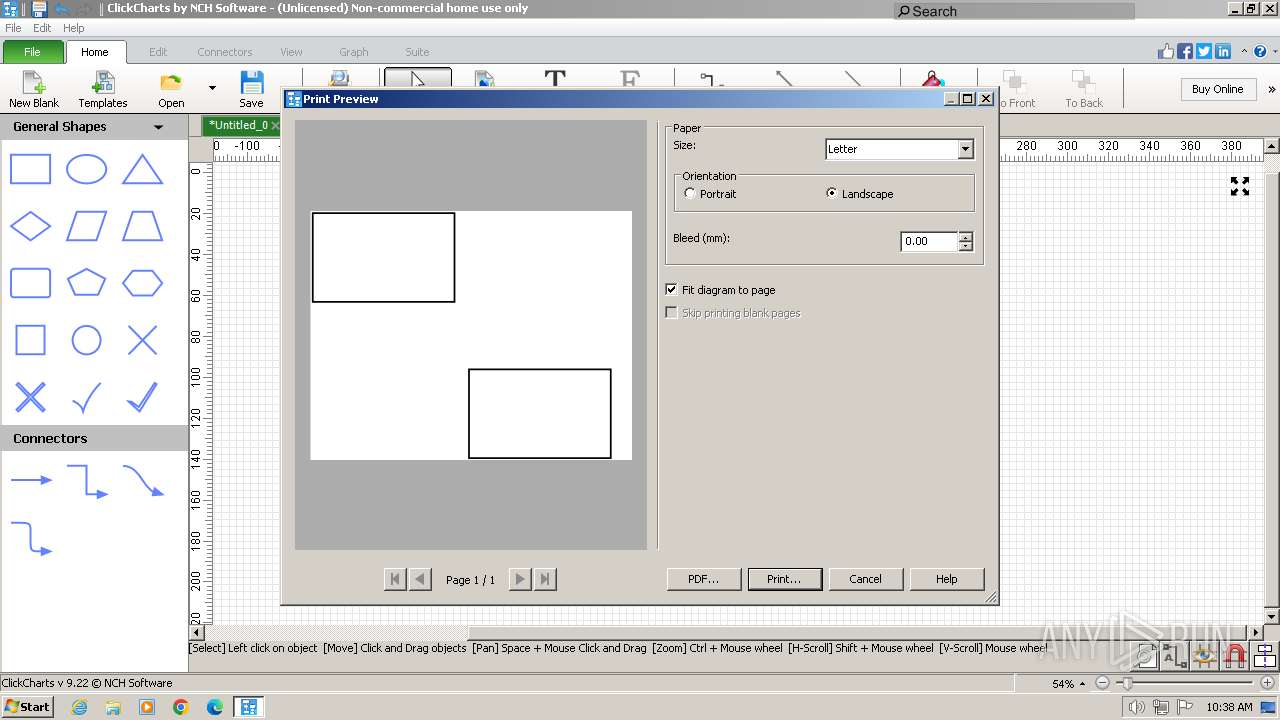This screenshot has width=1280, height=720.
Task: Choose the curved arrow connector
Action: [x=143, y=481]
